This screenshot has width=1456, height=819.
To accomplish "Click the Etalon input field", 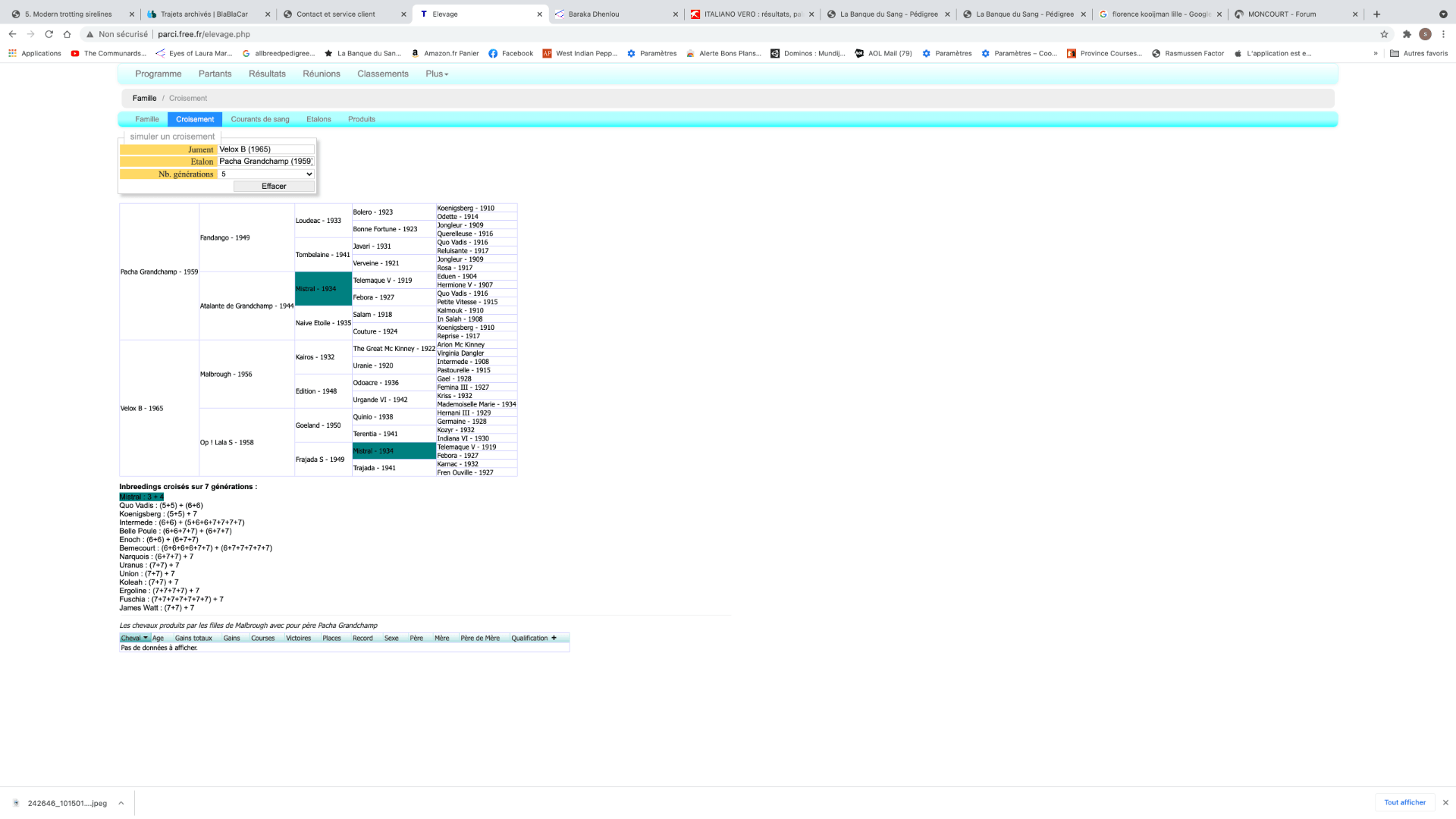I will [x=265, y=162].
